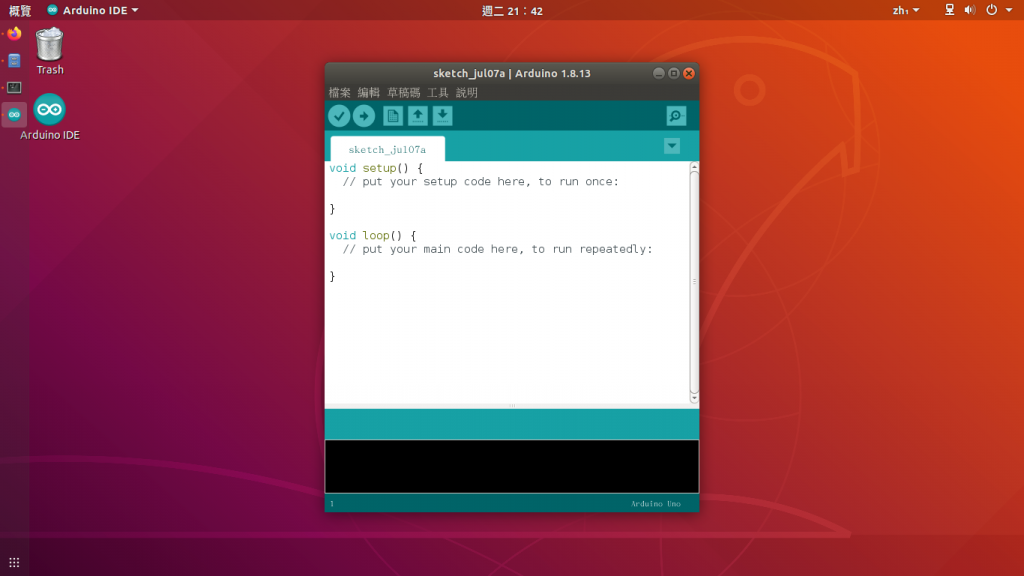Open the power system menu icon

[992, 10]
